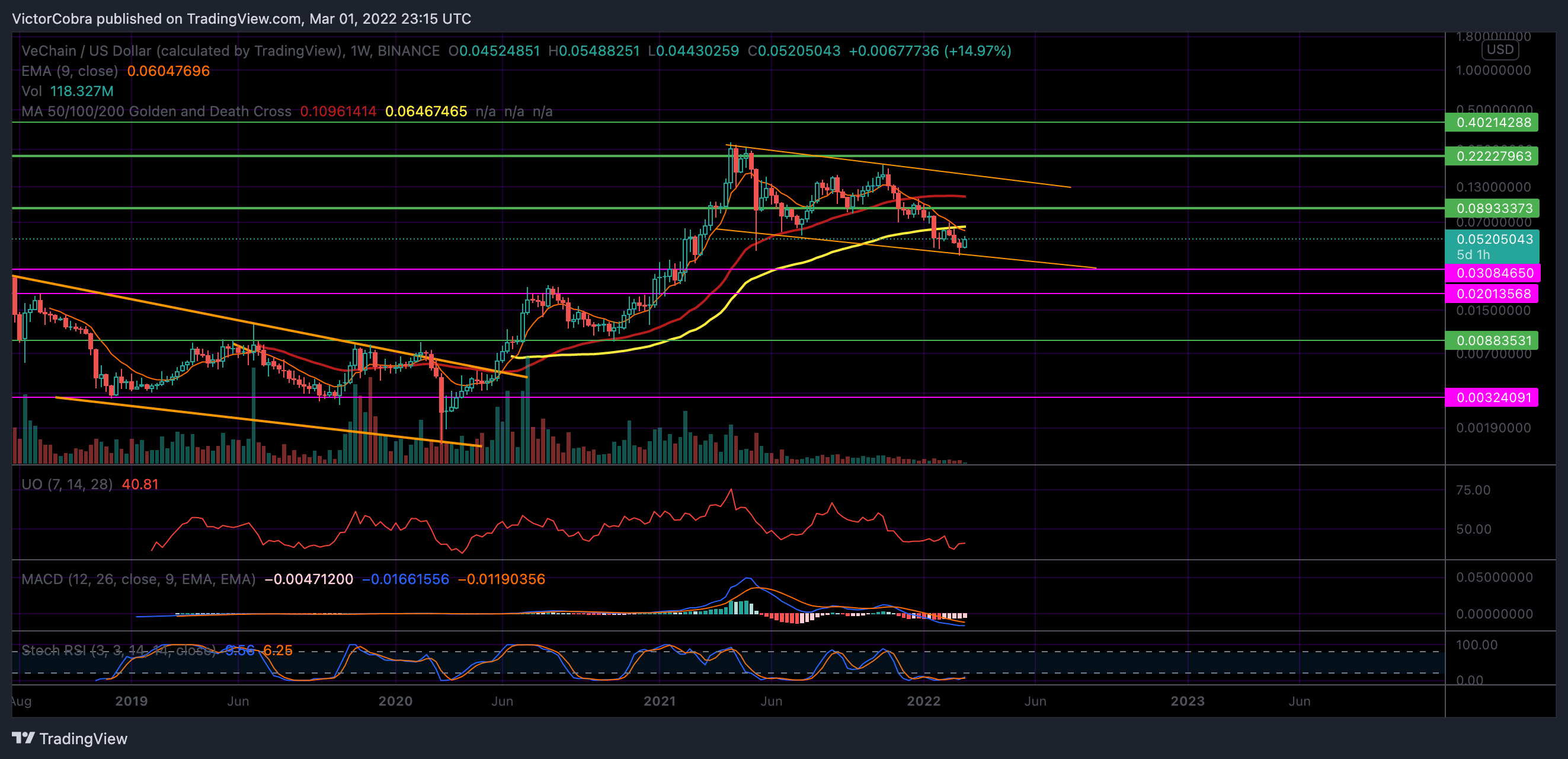Select the 0.03084650 magenta price label
Image resolution: width=1568 pixels, height=759 pixels.
pyautogui.click(x=1494, y=273)
